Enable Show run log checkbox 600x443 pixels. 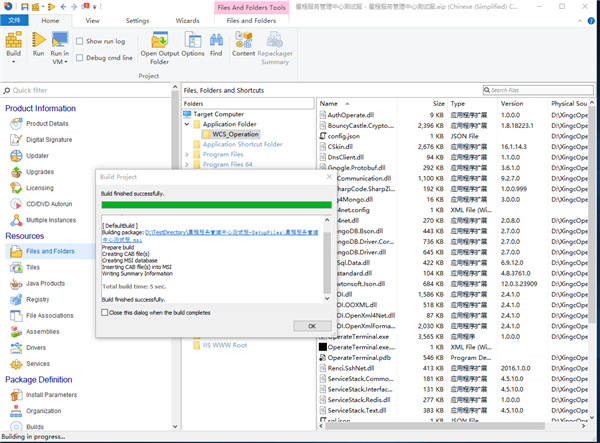tap(80, 41)
